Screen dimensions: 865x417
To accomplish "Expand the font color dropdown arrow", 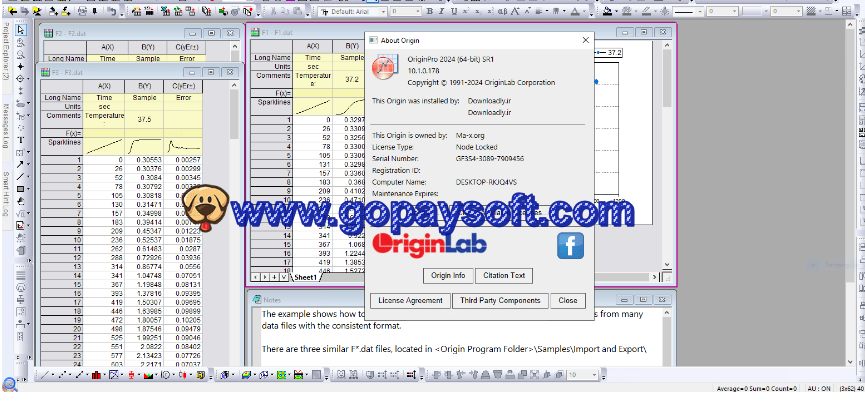I will [x=584, y=11].
